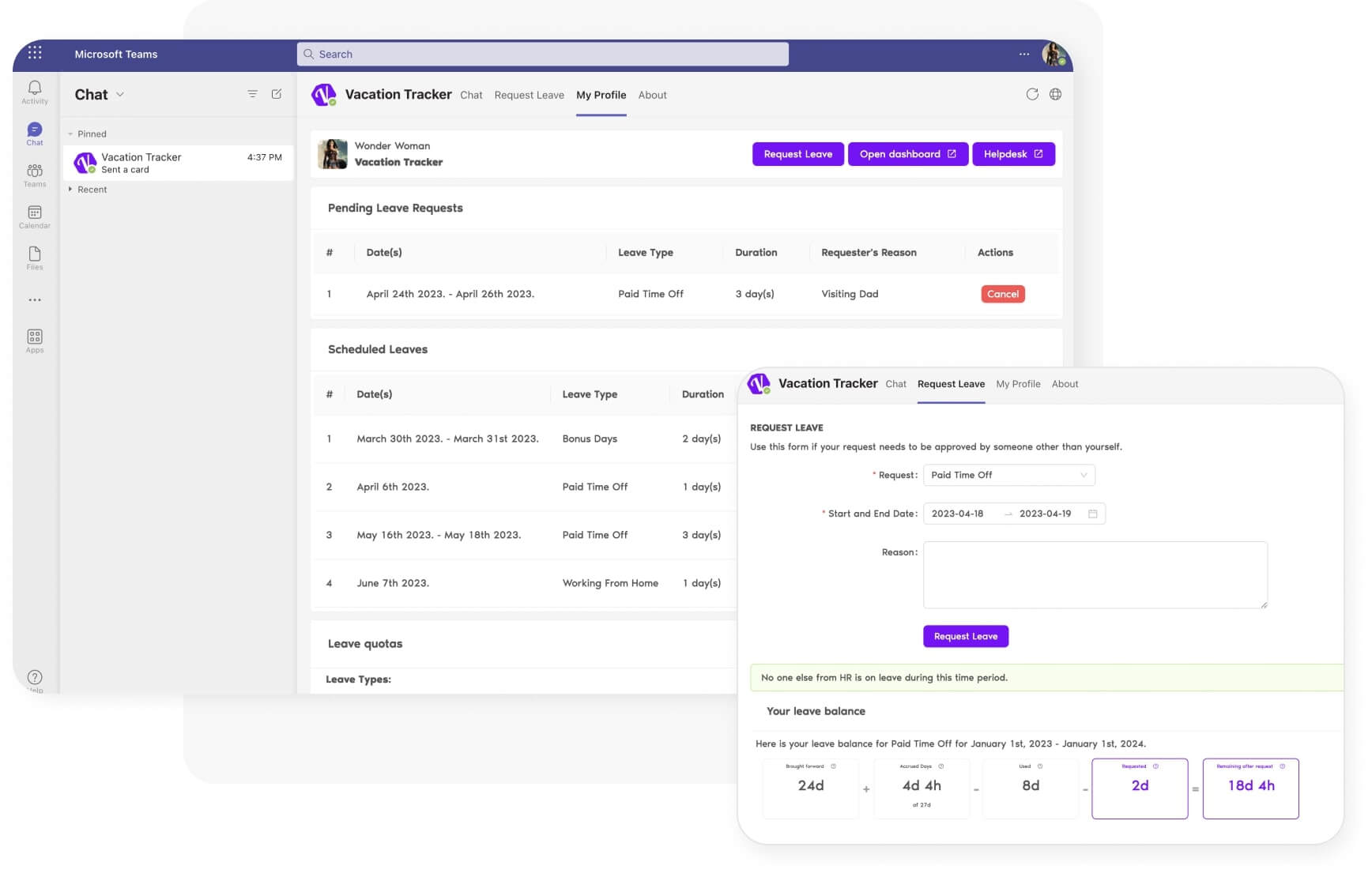Click the globe website icon
1372x877 pixels.
pos(1055,94)
